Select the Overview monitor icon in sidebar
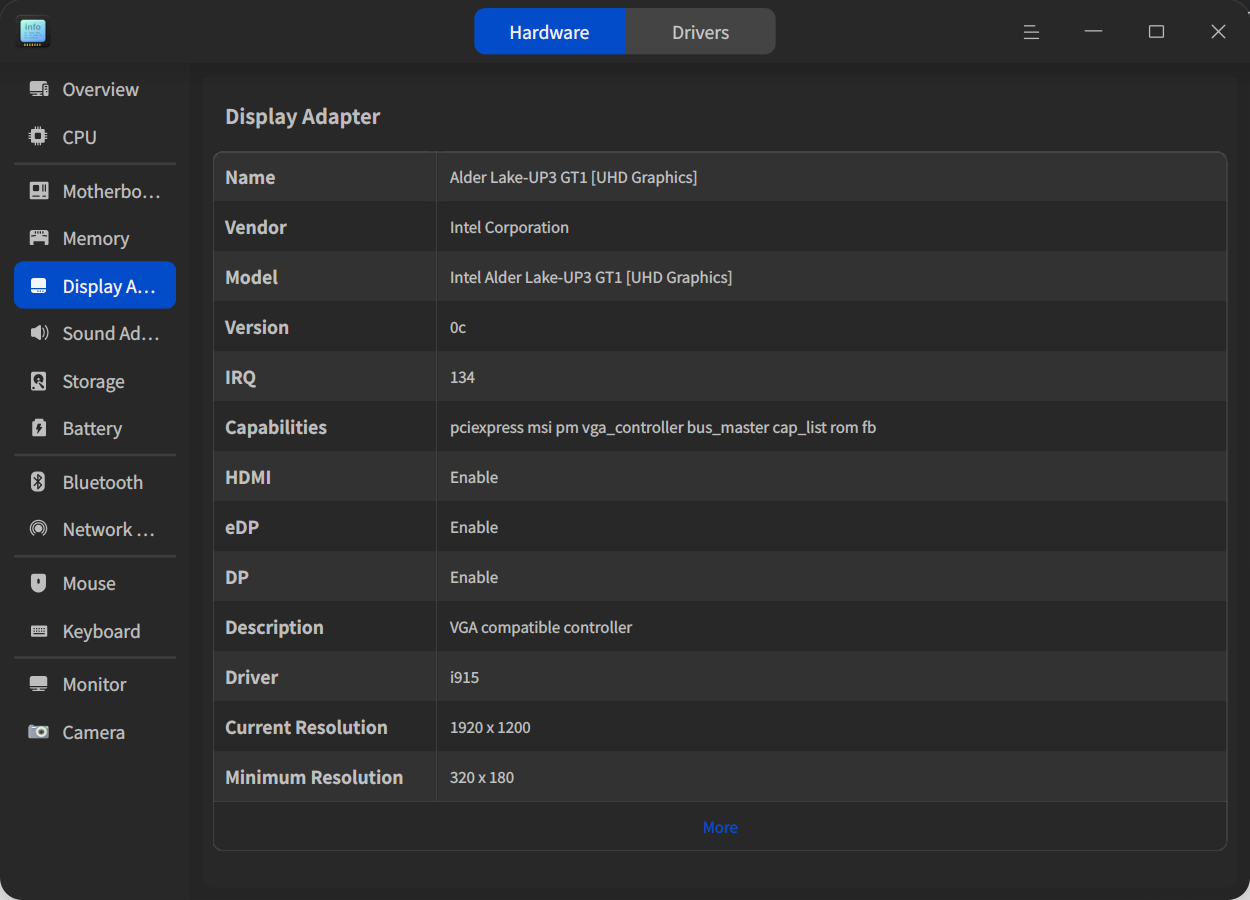Viewport: 1250px width, 900px height. 39,89
